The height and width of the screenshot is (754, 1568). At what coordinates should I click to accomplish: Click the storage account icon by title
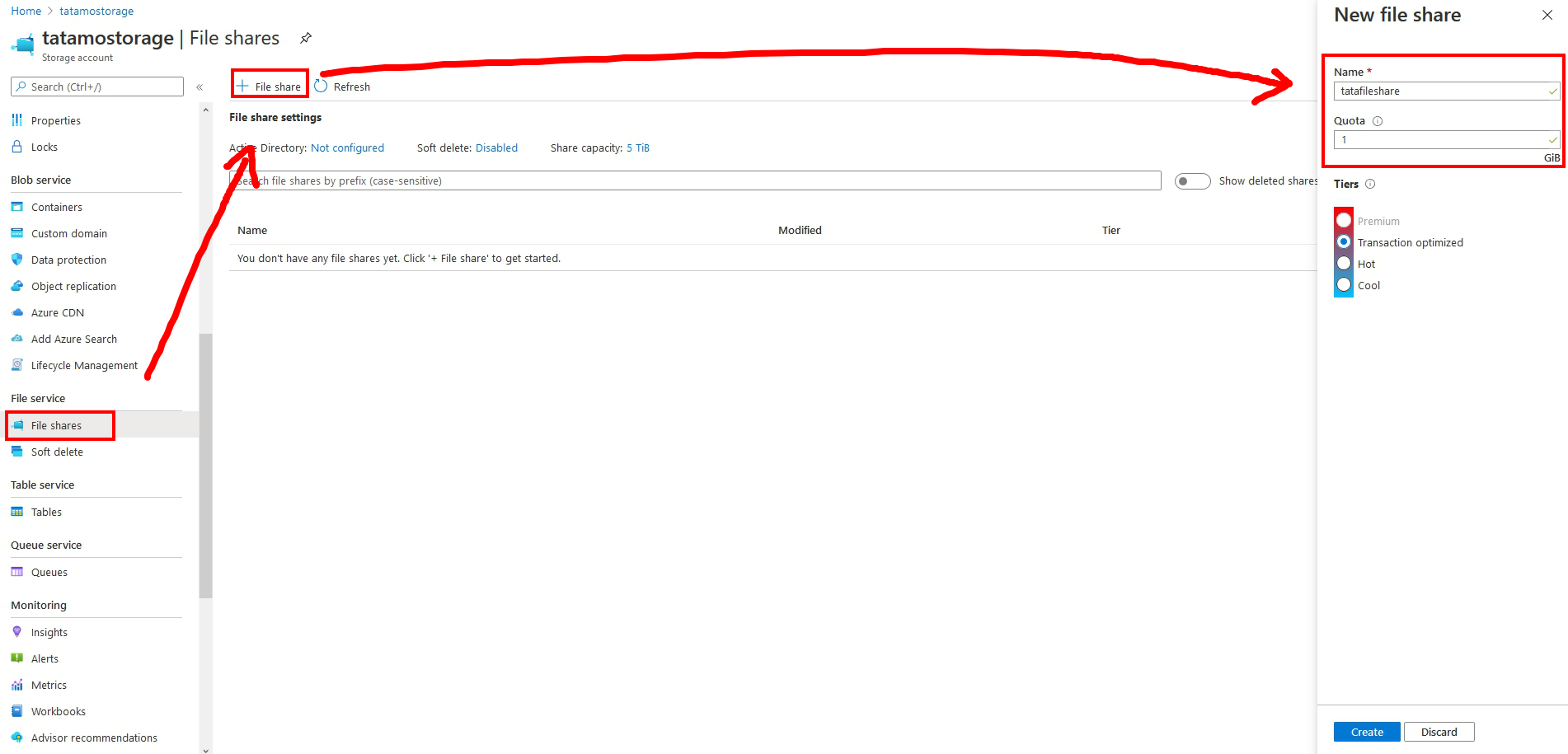tap(23, 44)
